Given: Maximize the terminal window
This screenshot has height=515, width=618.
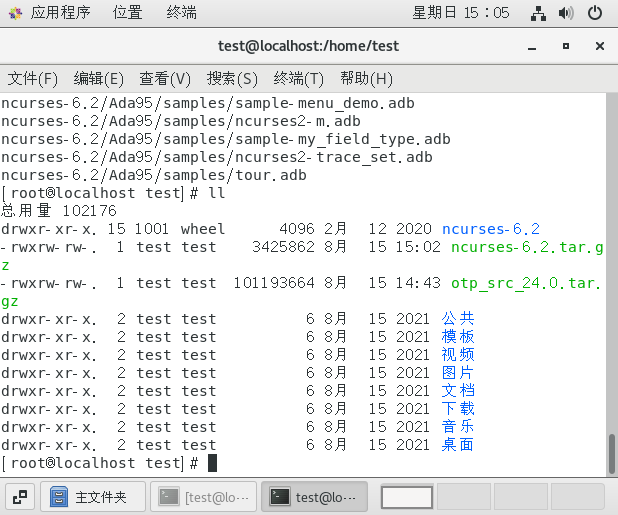Looking at the screenshot, I should click(x=566, y=46).
